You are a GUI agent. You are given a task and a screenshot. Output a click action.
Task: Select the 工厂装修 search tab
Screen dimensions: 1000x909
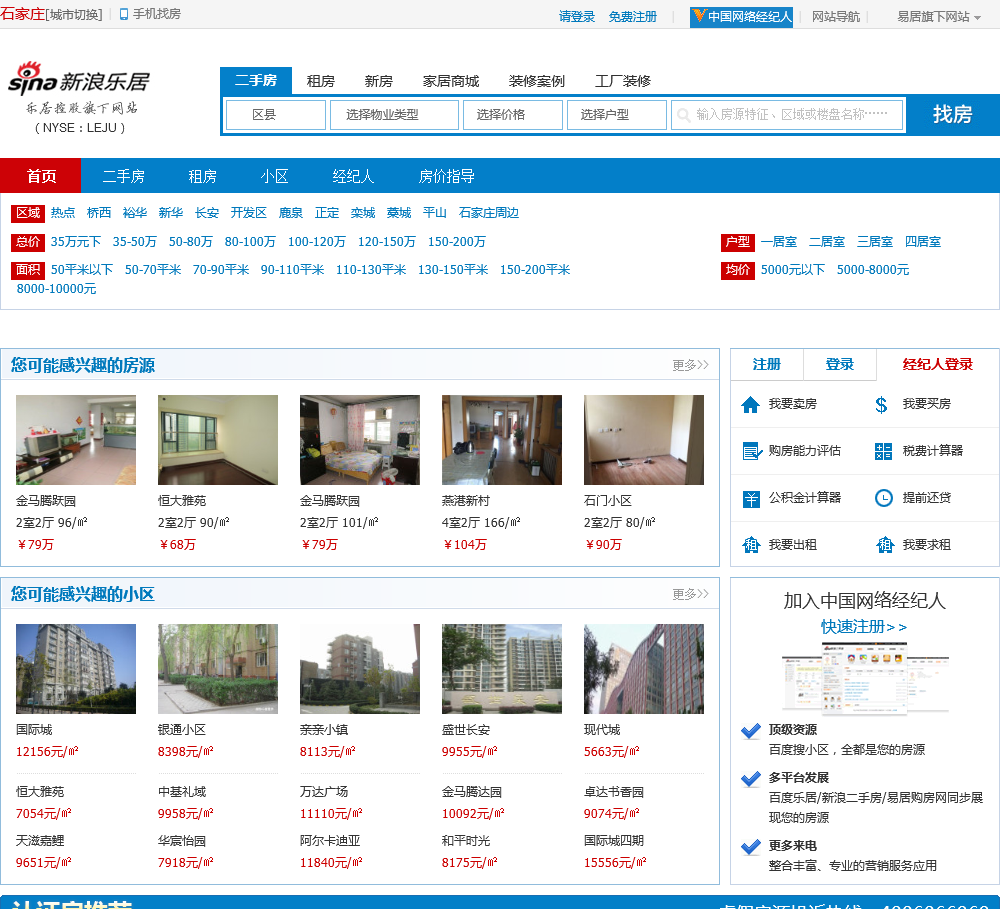(622, 81)
